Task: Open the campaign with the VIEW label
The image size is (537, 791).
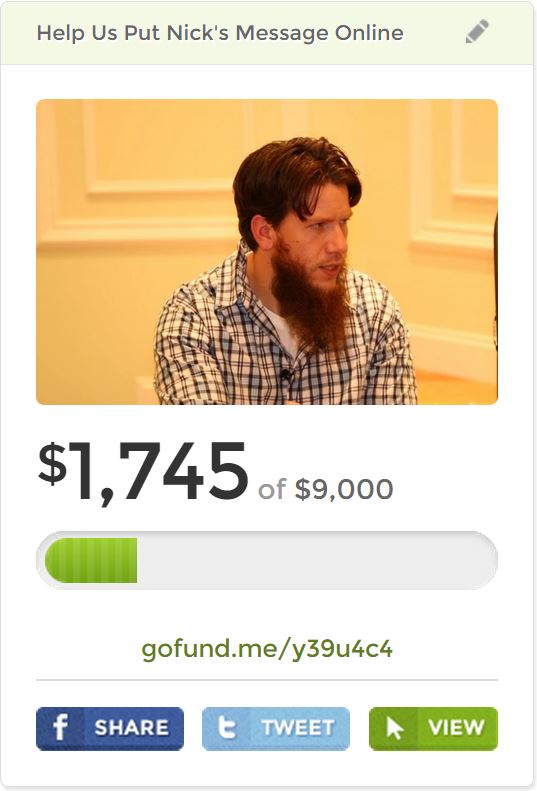Action: (456, 727)
